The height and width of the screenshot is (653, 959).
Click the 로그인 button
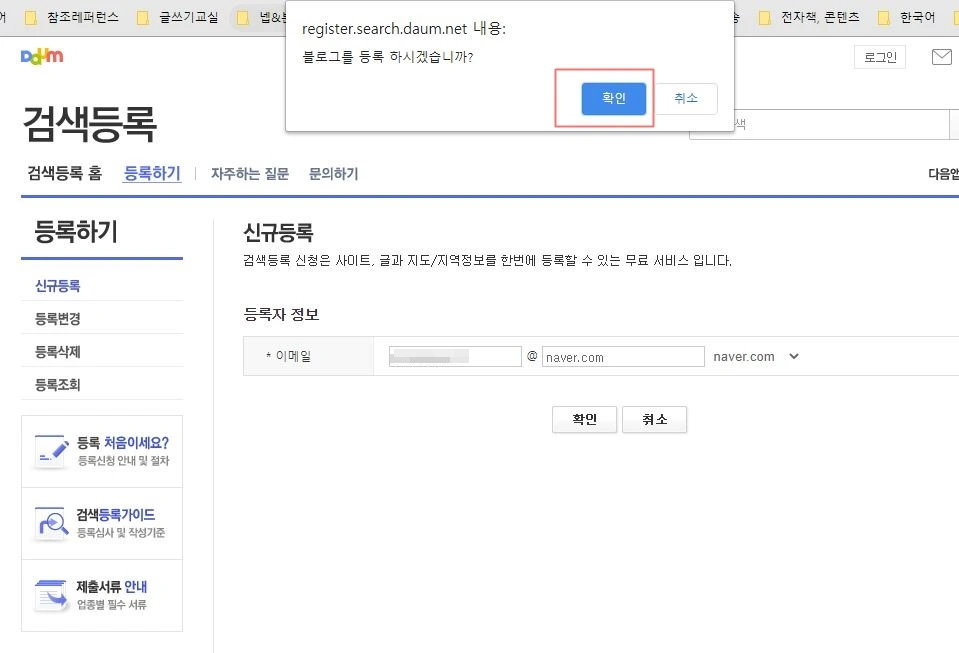[x=880, y=57]
